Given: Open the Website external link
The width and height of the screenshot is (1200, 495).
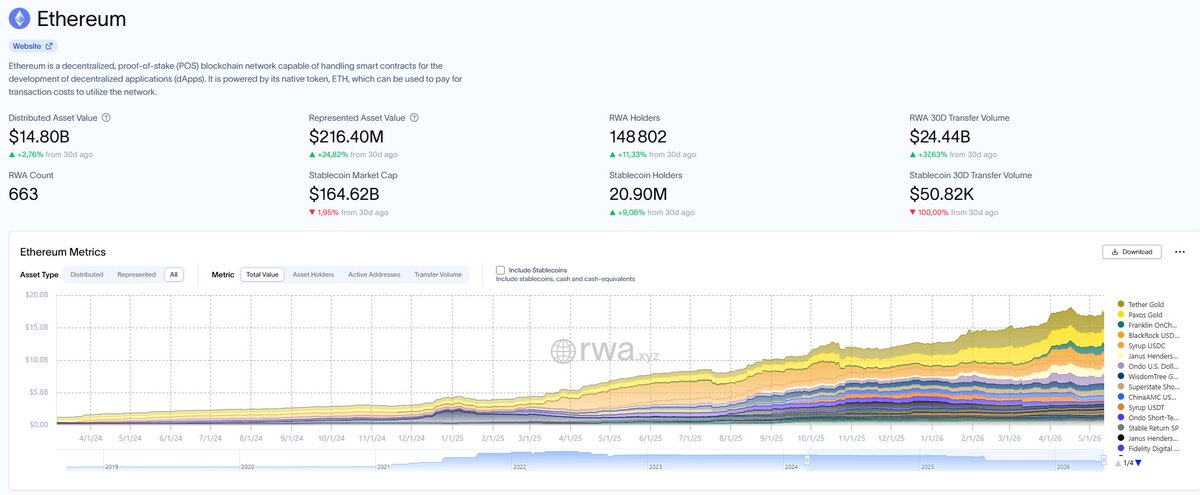Looking at the screenshot, I should pos(34,46).
